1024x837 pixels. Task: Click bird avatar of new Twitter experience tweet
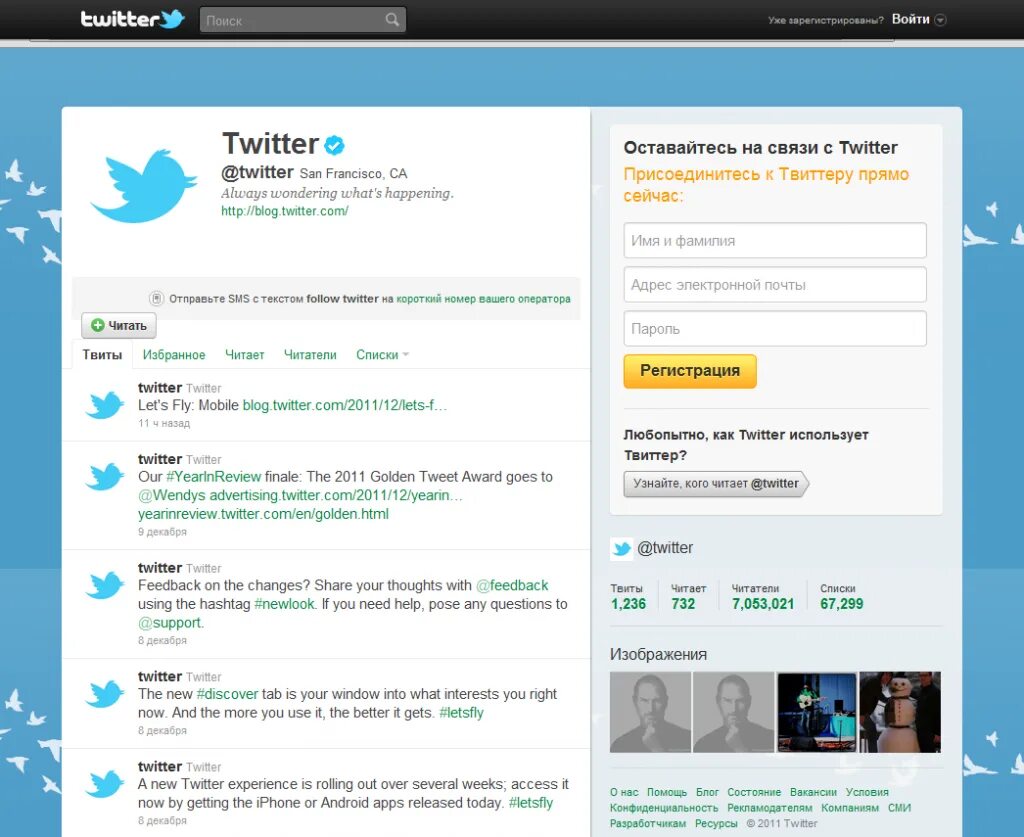pos(104,783)
